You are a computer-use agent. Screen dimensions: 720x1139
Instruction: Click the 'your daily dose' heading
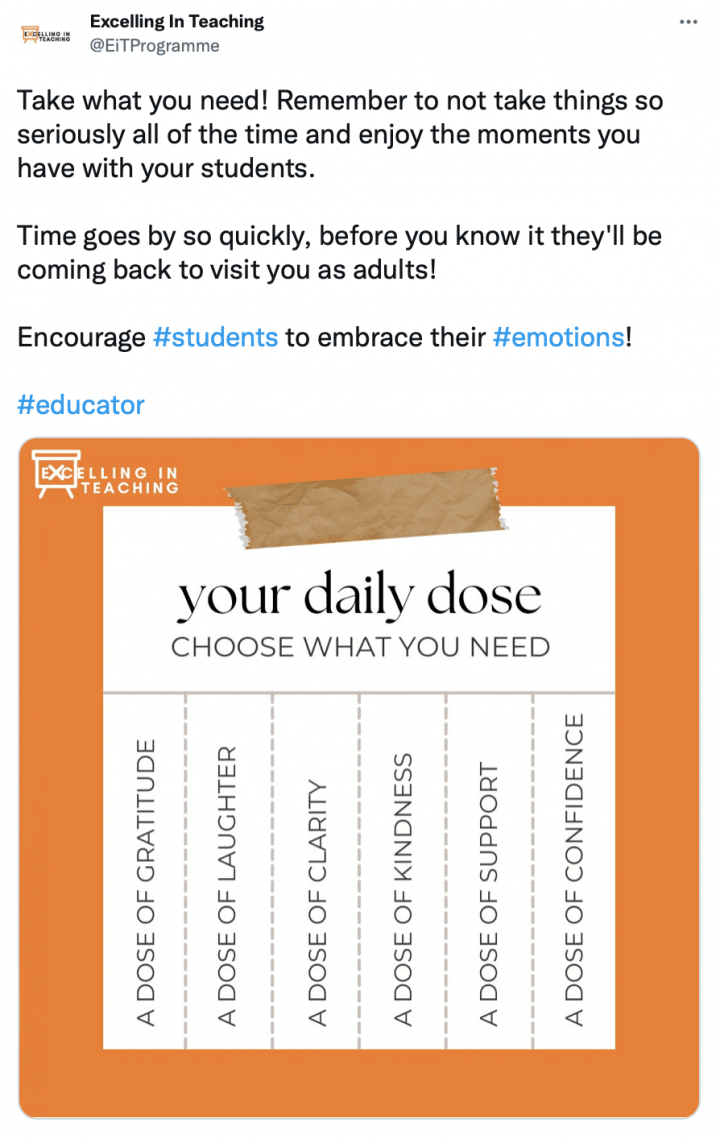360,595
